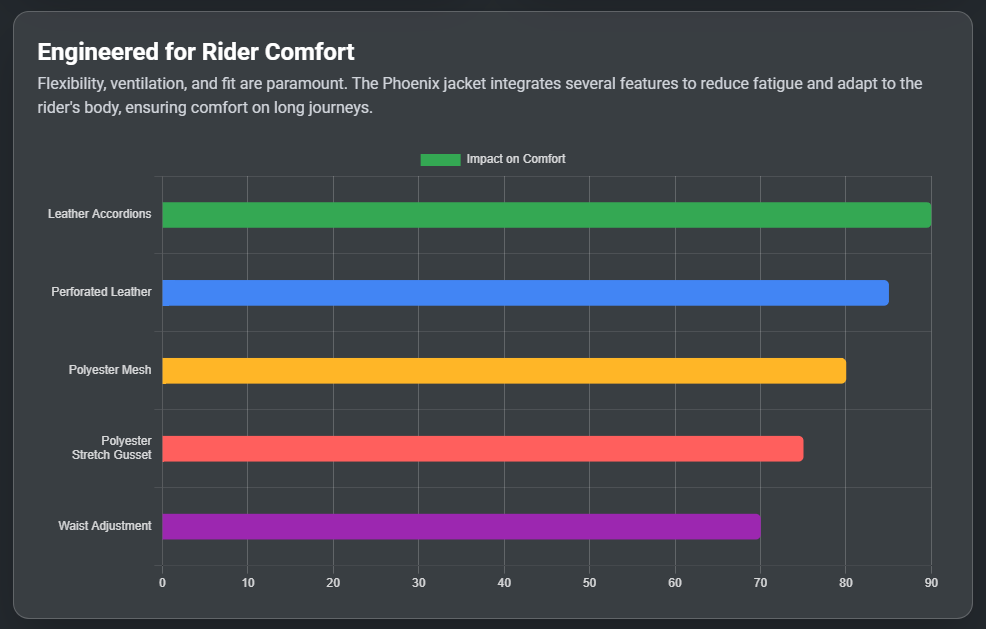This screenshot has width=986, height=629.
Task: Click the Engineered for Rider Comfort heading
Action: click(x=196, y=52)
